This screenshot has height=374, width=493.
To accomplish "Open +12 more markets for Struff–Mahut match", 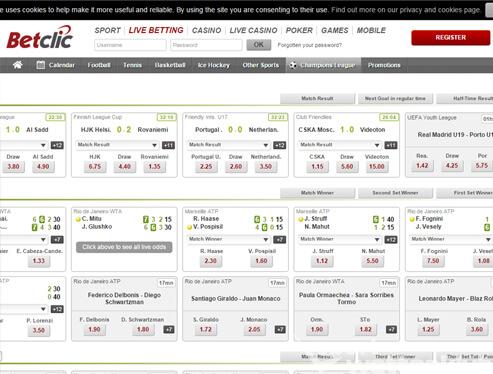I will pyautogui.click(x=391, y=240).
